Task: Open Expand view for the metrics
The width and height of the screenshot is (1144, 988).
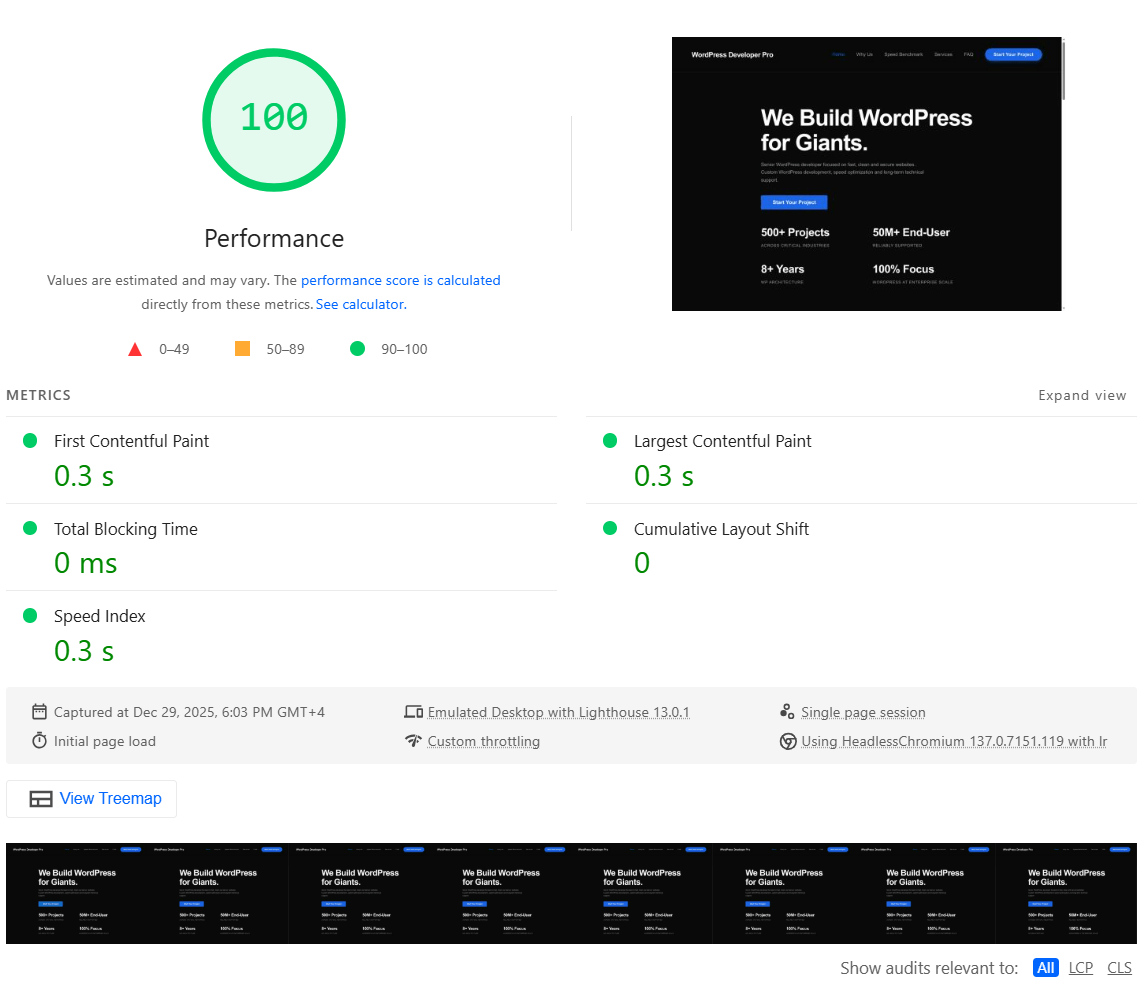Action: [x=1083, y=395]
